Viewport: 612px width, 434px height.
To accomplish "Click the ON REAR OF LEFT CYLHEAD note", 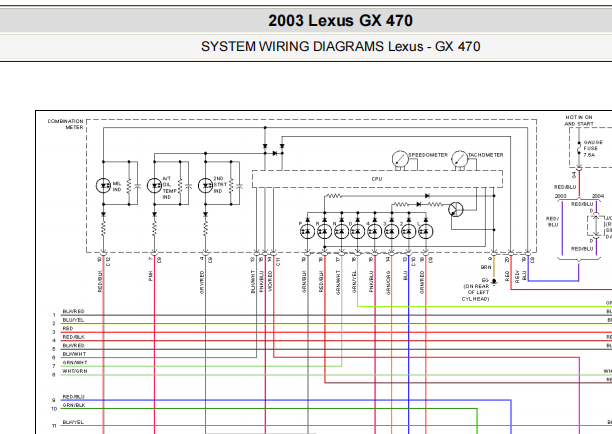I will [x=476, y=293].
